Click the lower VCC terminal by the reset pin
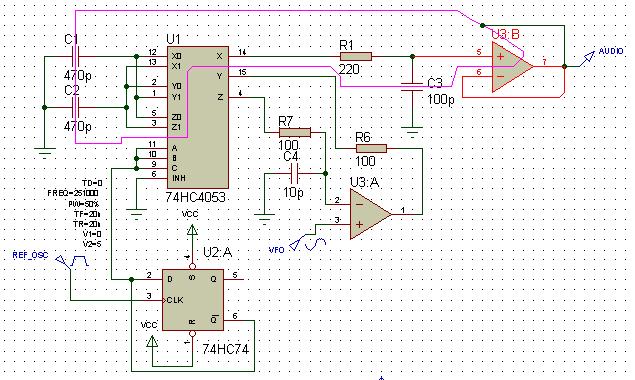635x380 pixels. [152, 341]
